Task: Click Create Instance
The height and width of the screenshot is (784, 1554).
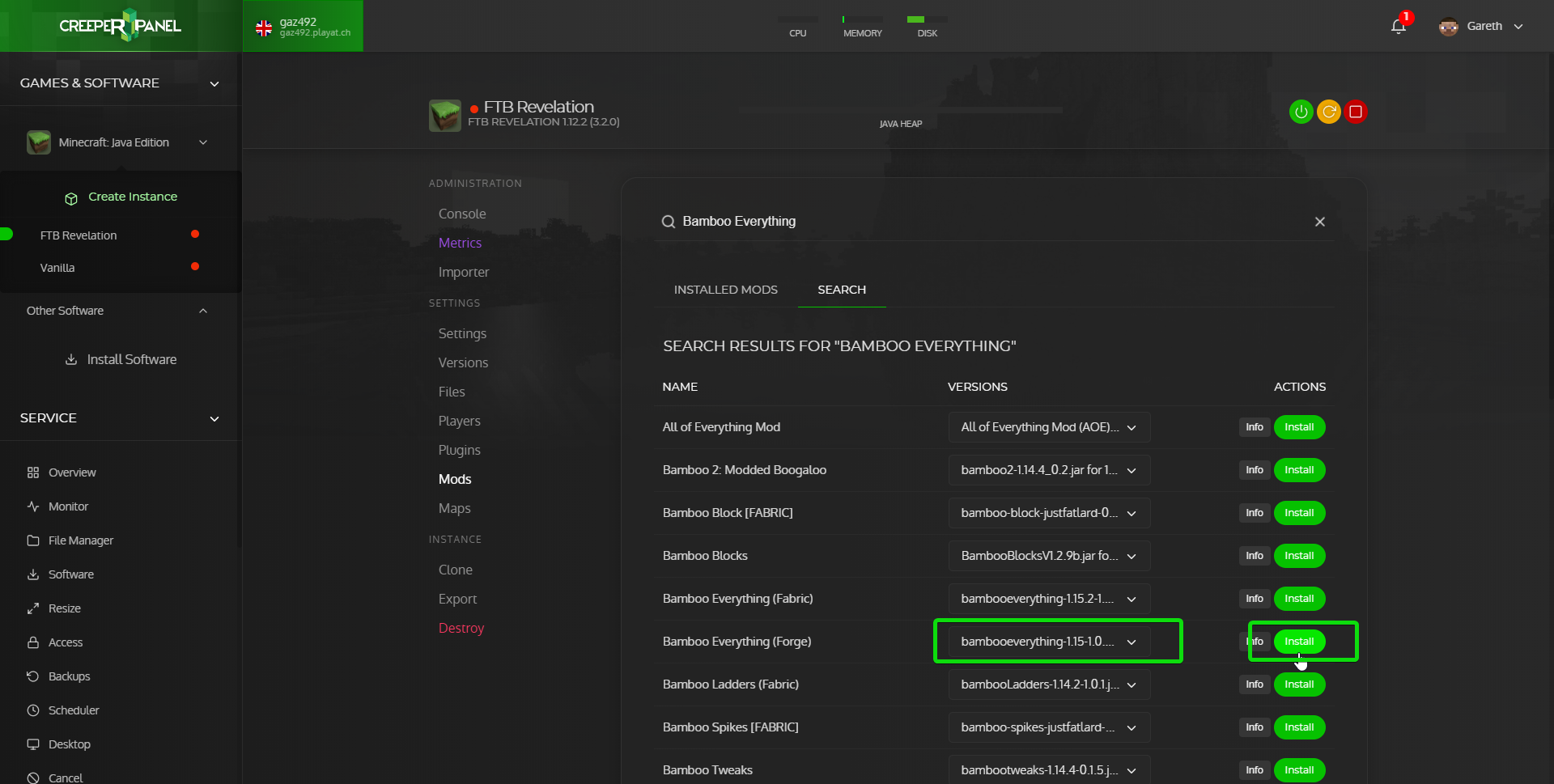Action: [x=121, y=197]
